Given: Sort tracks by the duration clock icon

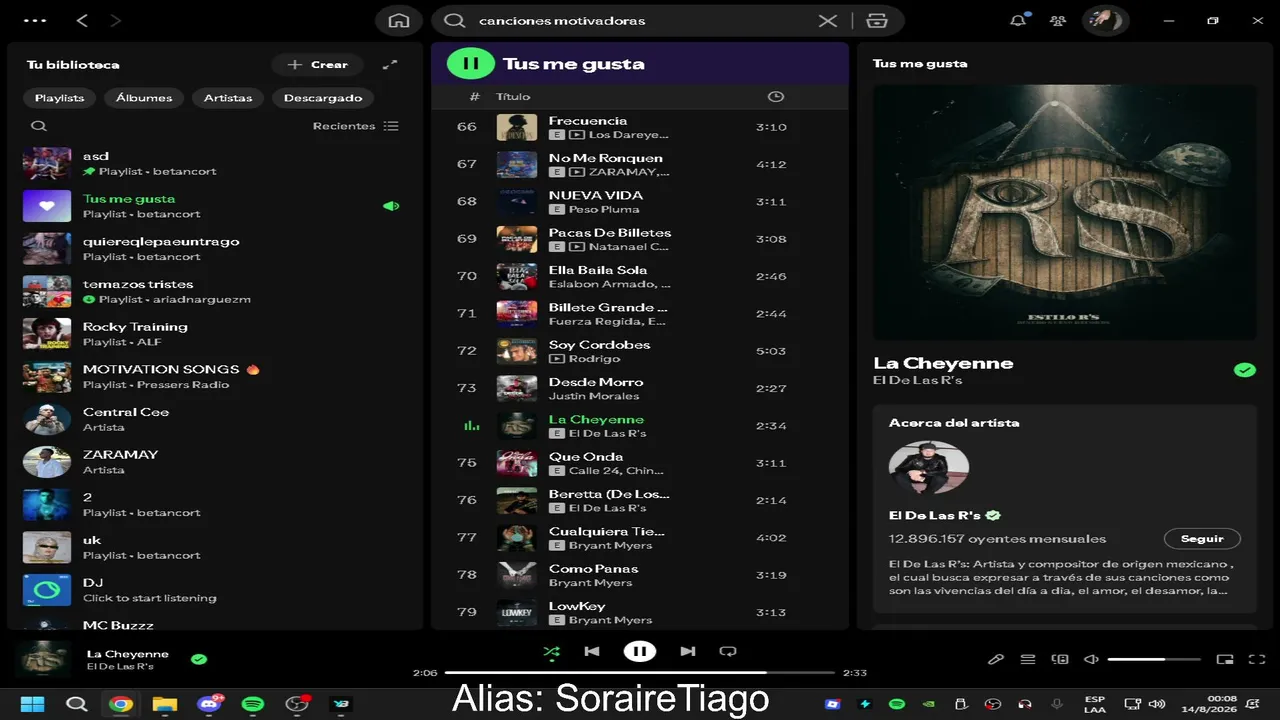Looking at the screenshot, I should [x=775, y=97].
